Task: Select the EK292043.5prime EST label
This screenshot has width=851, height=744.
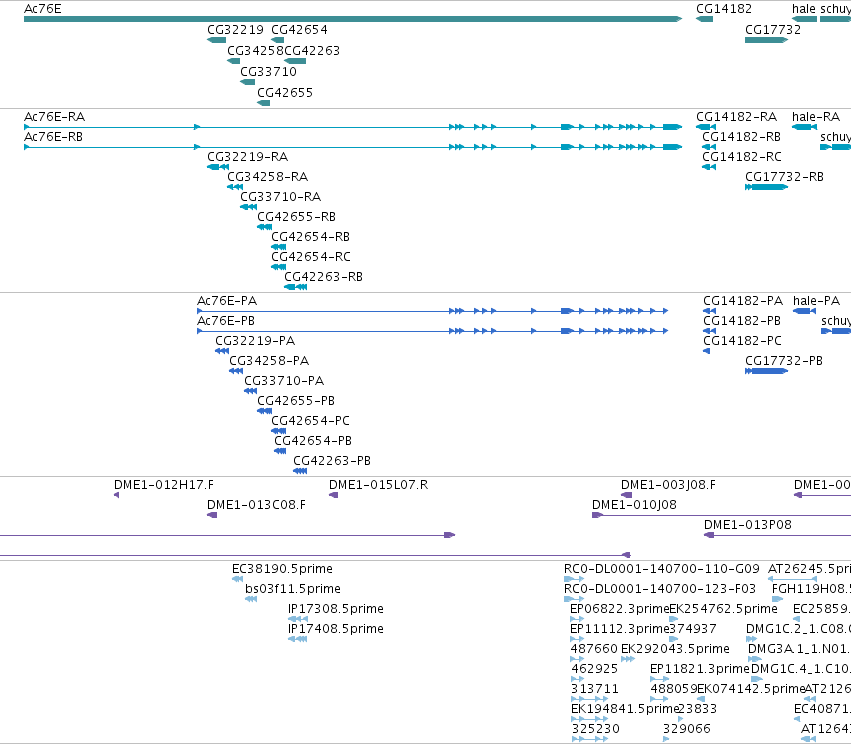Action: coord(675,649)
